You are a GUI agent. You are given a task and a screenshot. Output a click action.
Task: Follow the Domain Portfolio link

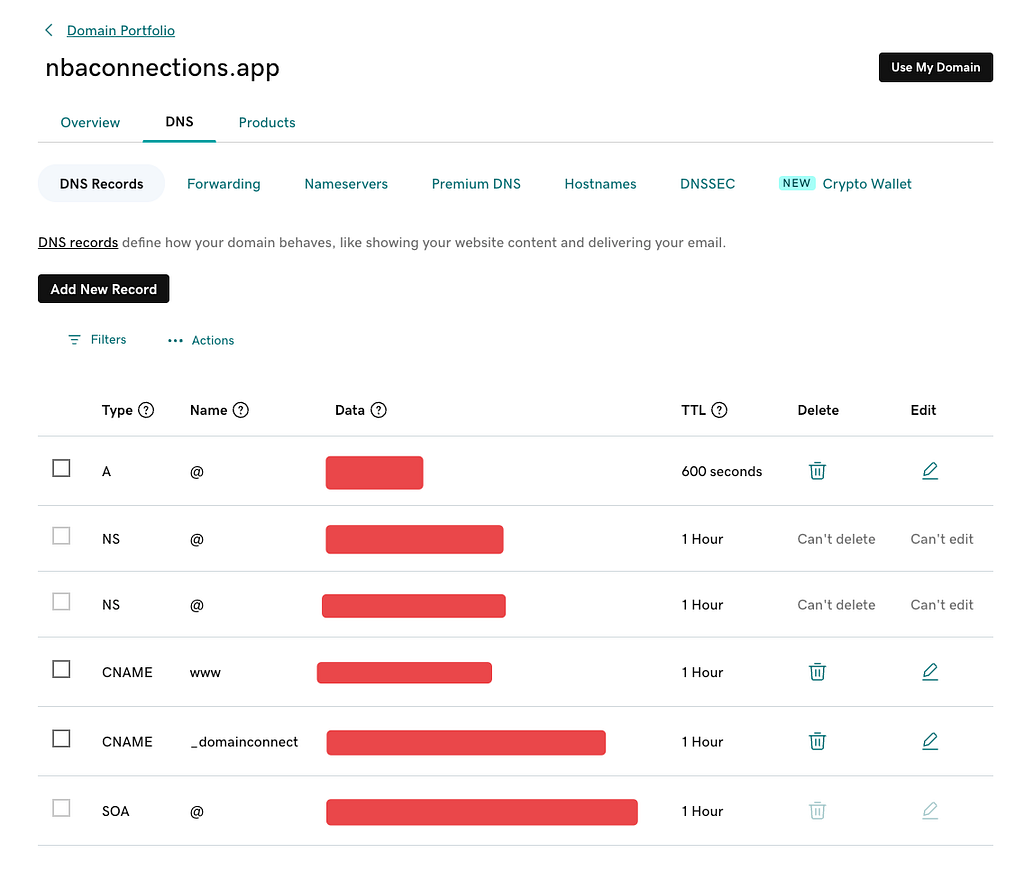(x=121, y=31)
